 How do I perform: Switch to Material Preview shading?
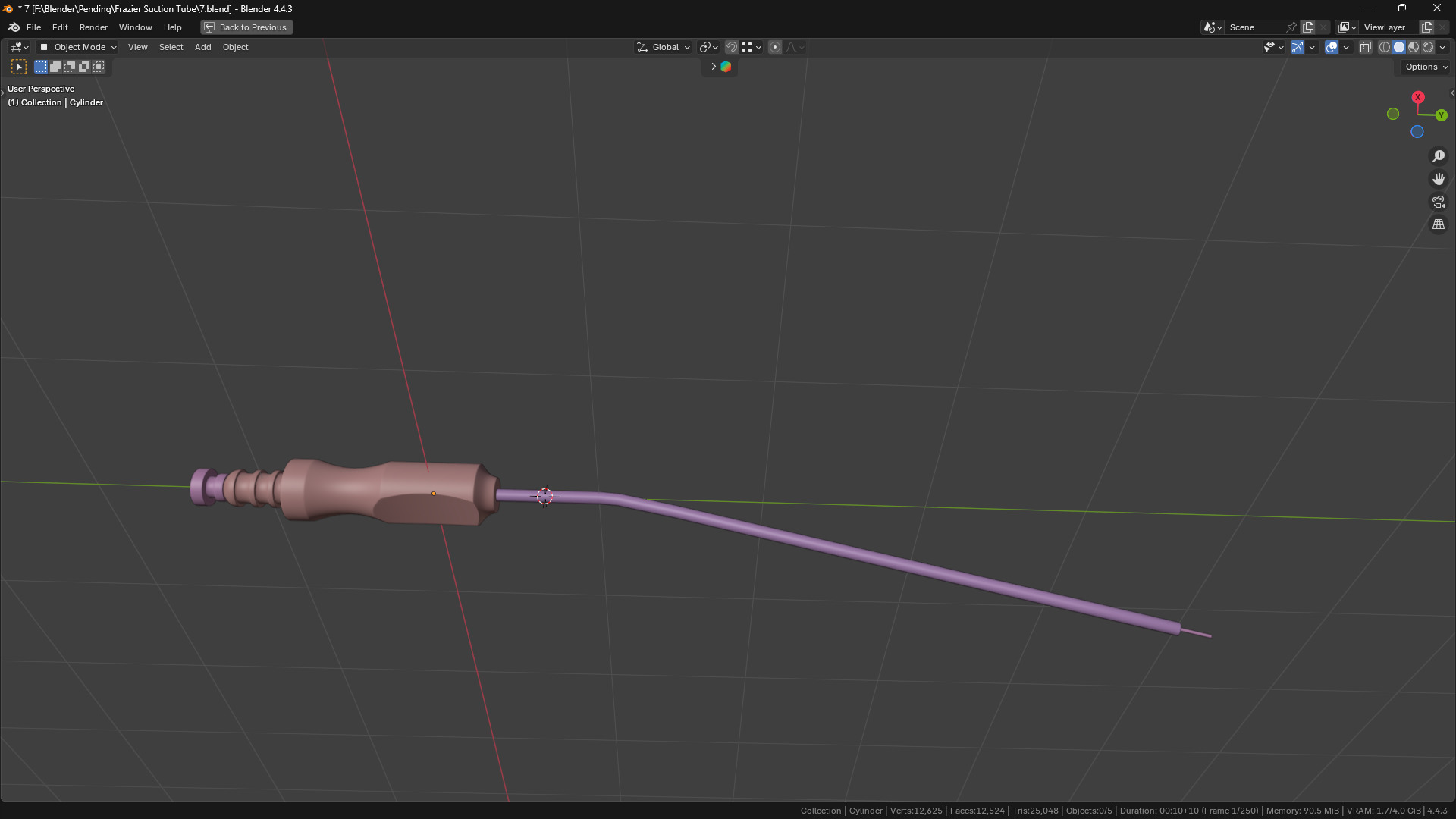coord(1414,47)
